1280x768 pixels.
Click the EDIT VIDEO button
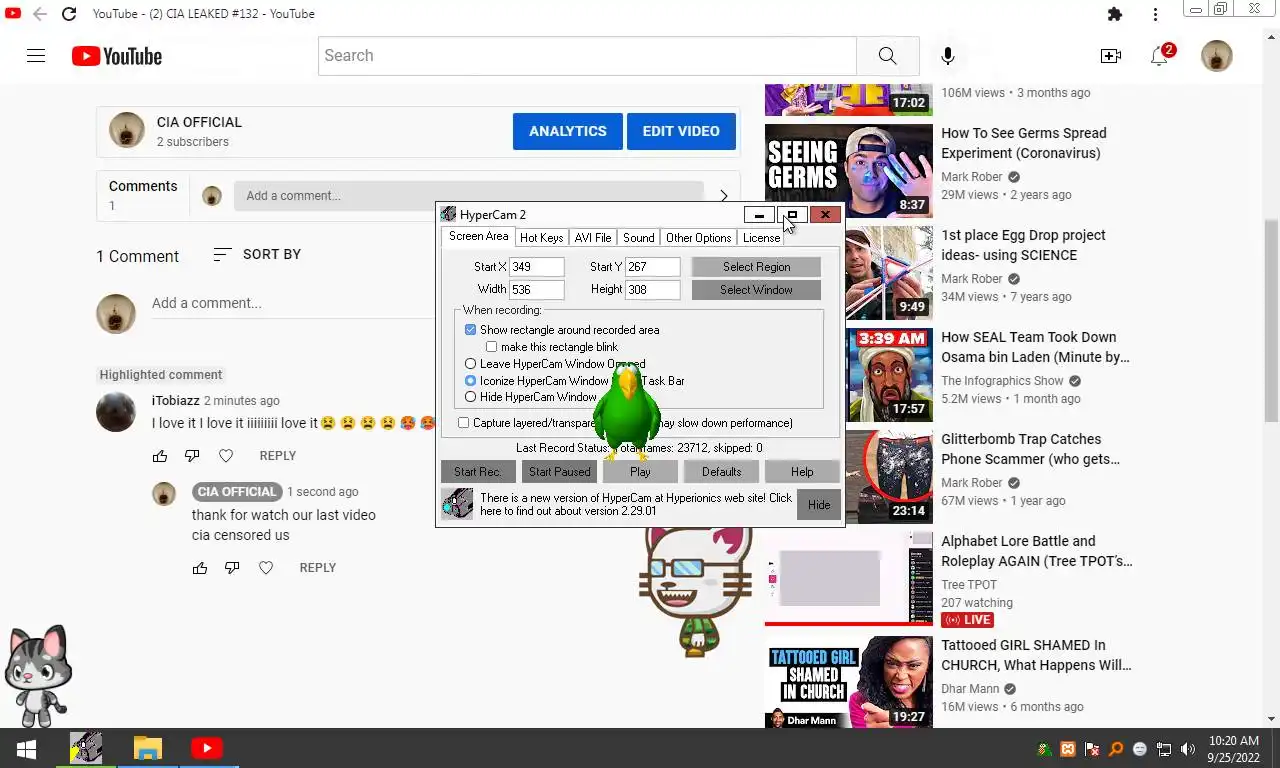[x=681, y=131]
